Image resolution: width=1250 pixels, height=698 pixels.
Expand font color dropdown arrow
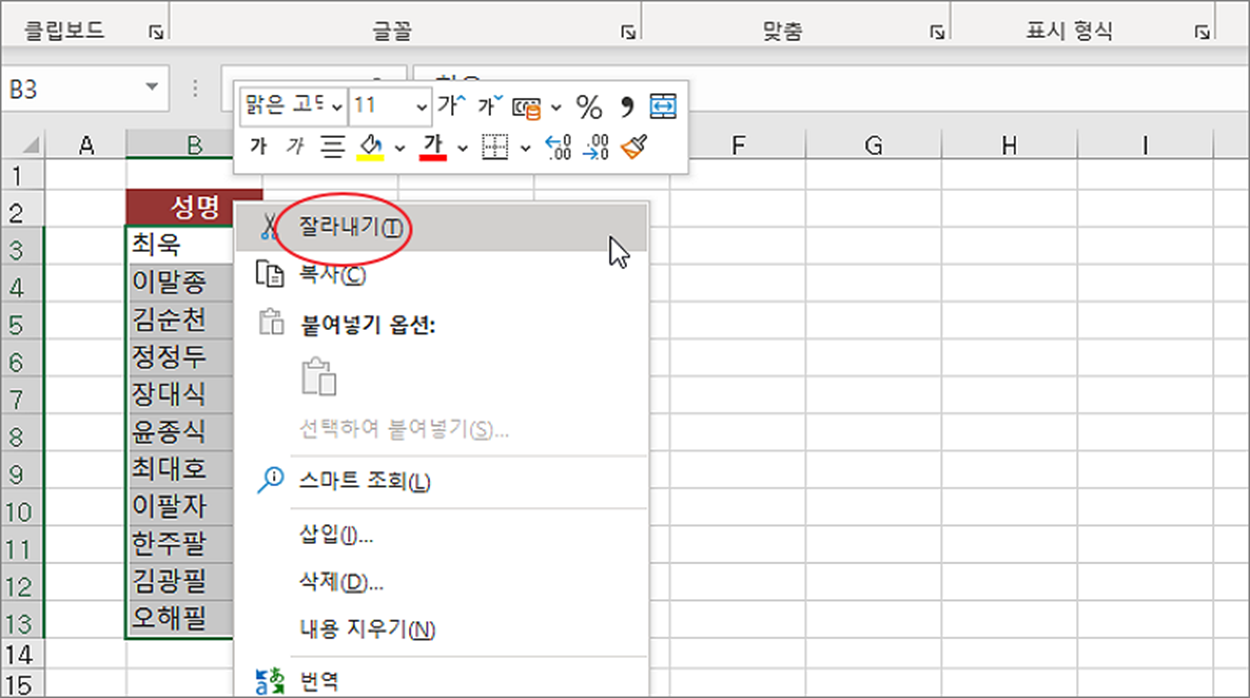tap(462, 149)
